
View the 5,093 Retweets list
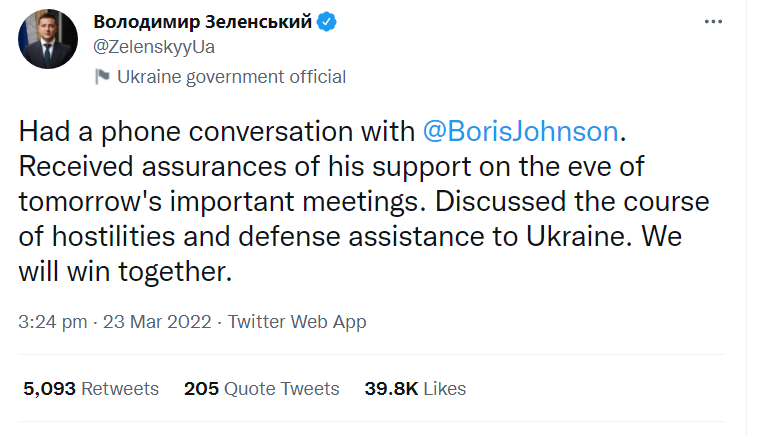[x=89, y=388]
